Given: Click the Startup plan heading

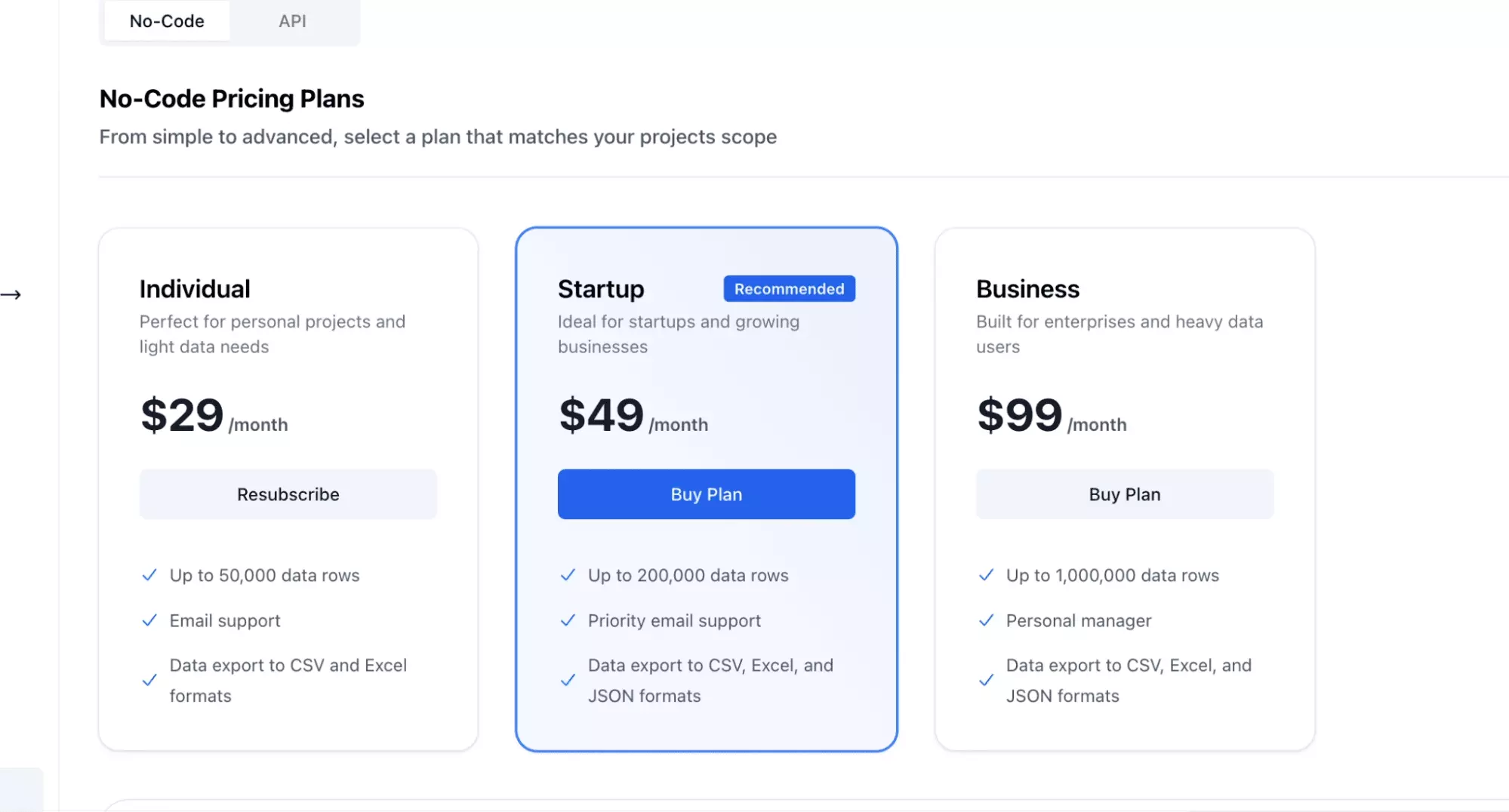Looking at the screenshot, I should pos(601,289).
